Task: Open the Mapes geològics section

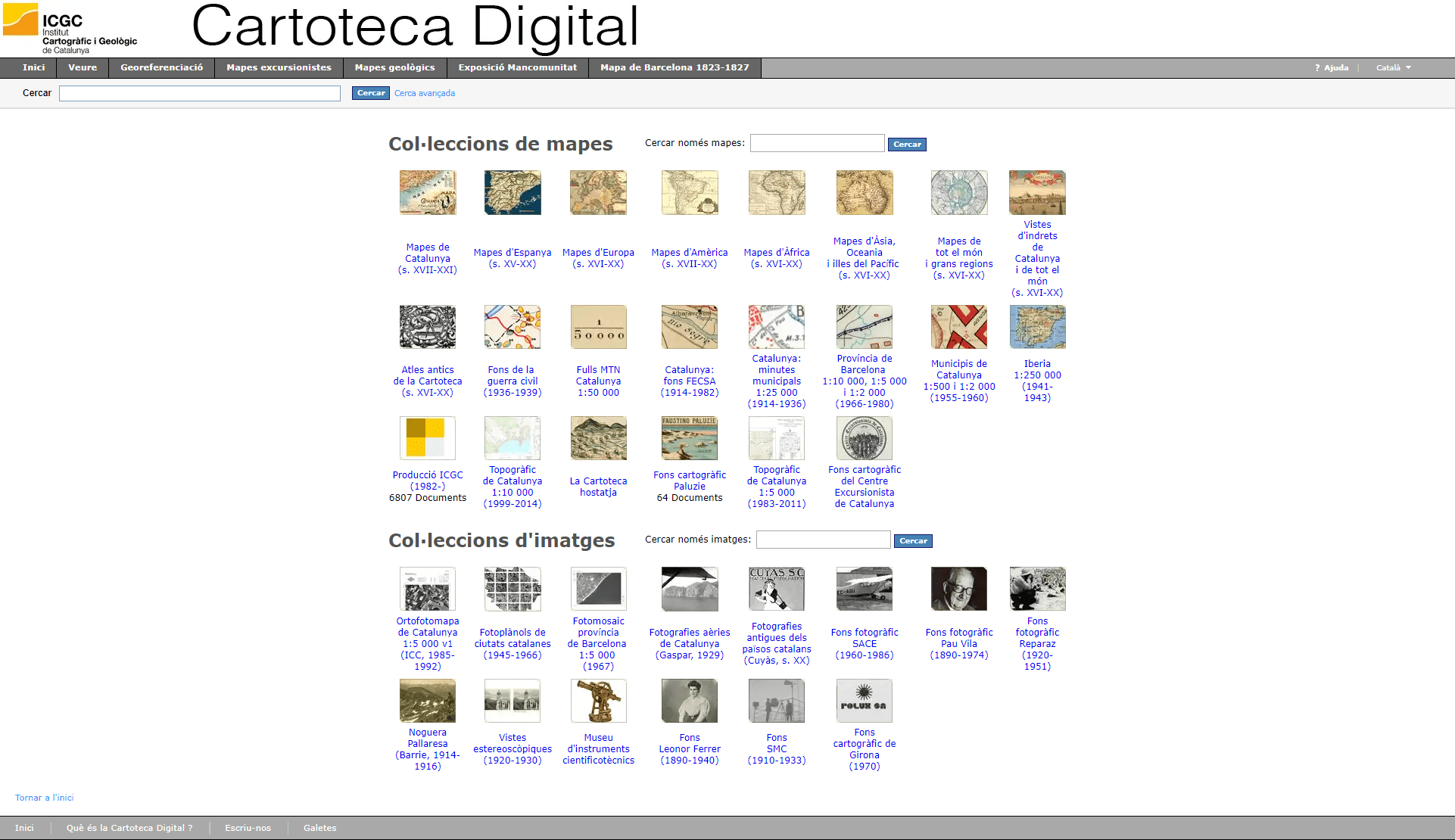Action: pos(394,67)
